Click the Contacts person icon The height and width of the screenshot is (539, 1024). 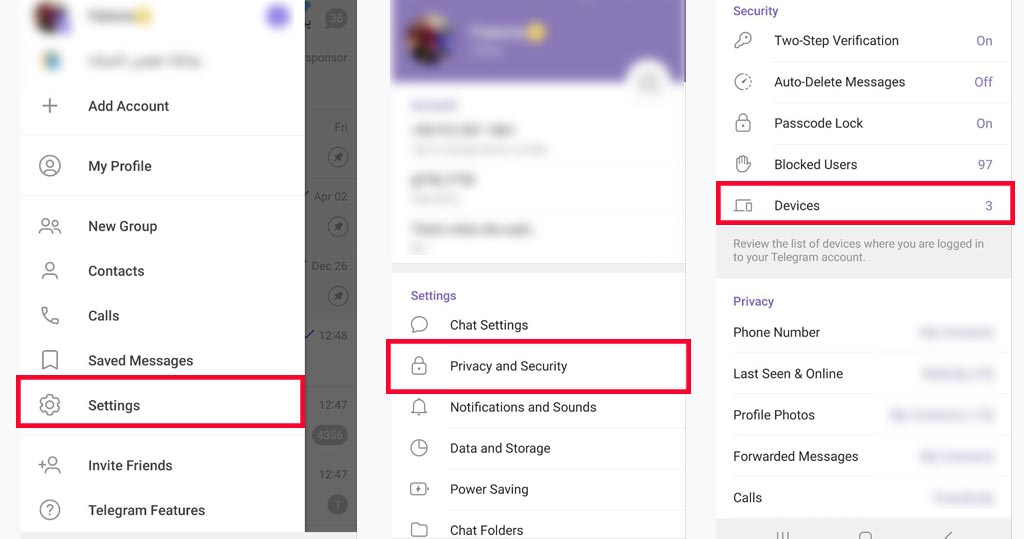point(50,270)
